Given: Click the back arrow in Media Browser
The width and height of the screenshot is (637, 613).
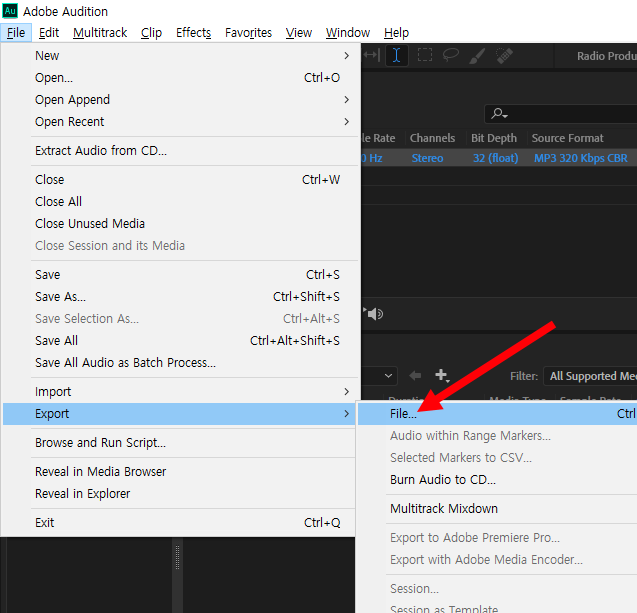Looking at the screenshot, I should click(x=415, y=375).
